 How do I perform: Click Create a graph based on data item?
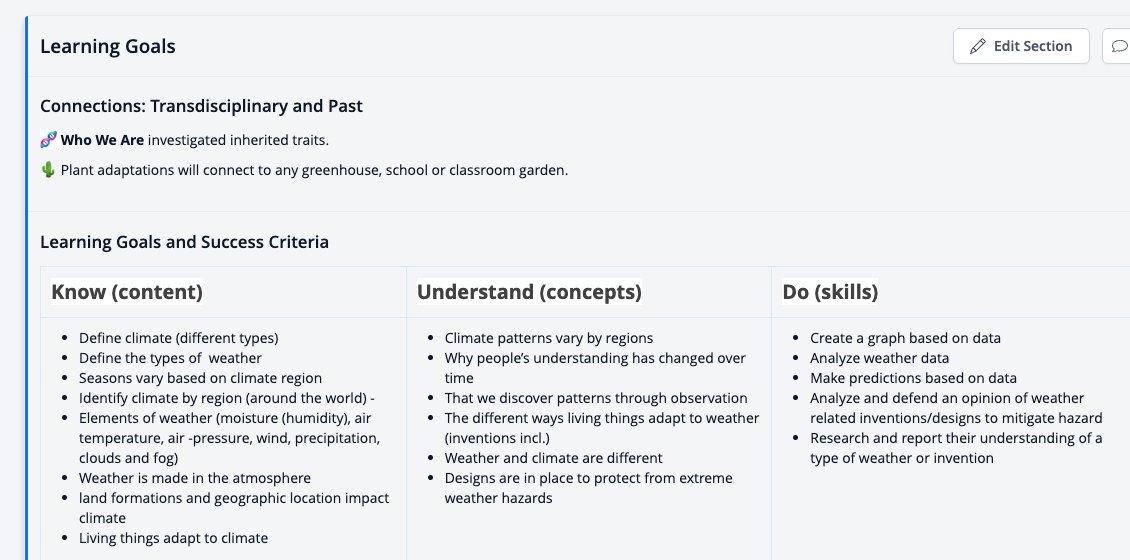coord(905,337)
